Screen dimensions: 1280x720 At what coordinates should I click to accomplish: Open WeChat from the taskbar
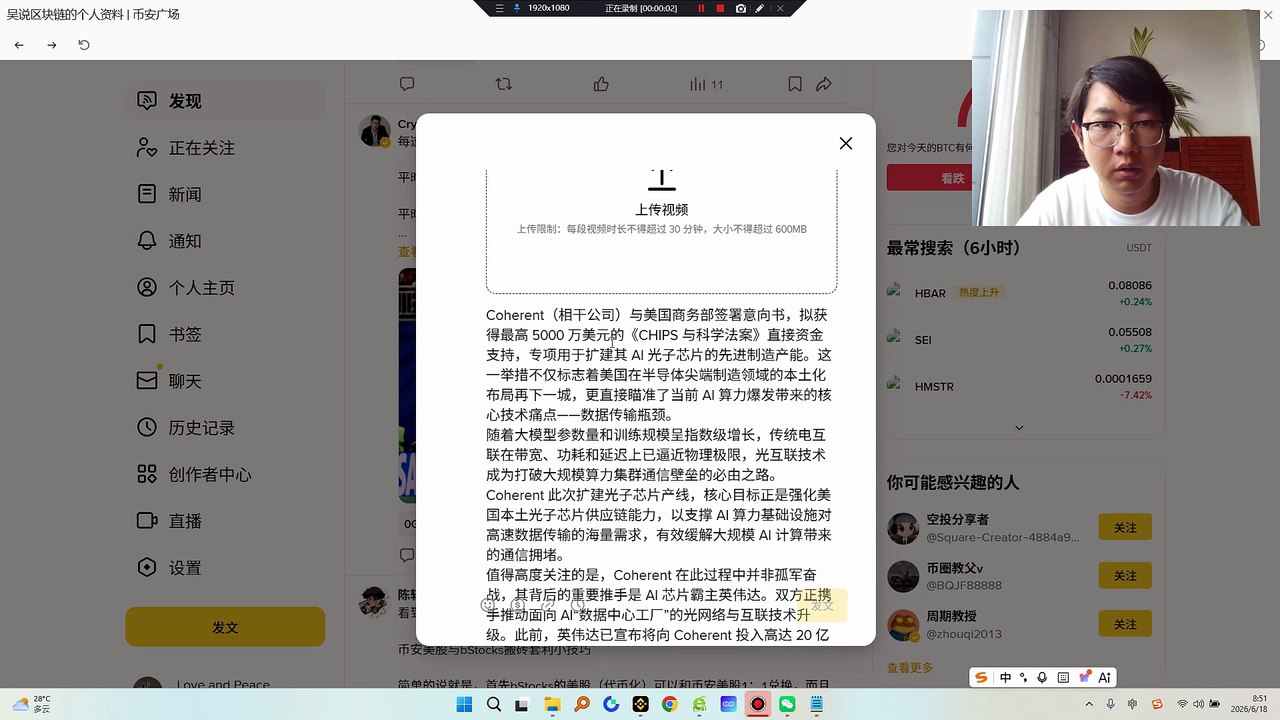tap(787, 704)
